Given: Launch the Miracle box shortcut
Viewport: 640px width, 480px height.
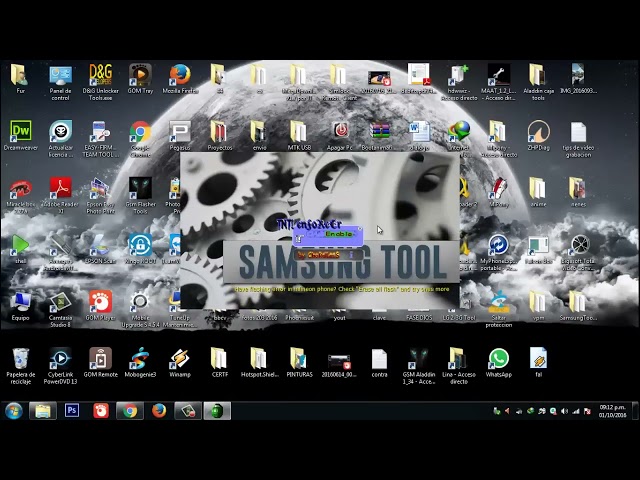Looking at the screenshot, I should 21,195.
